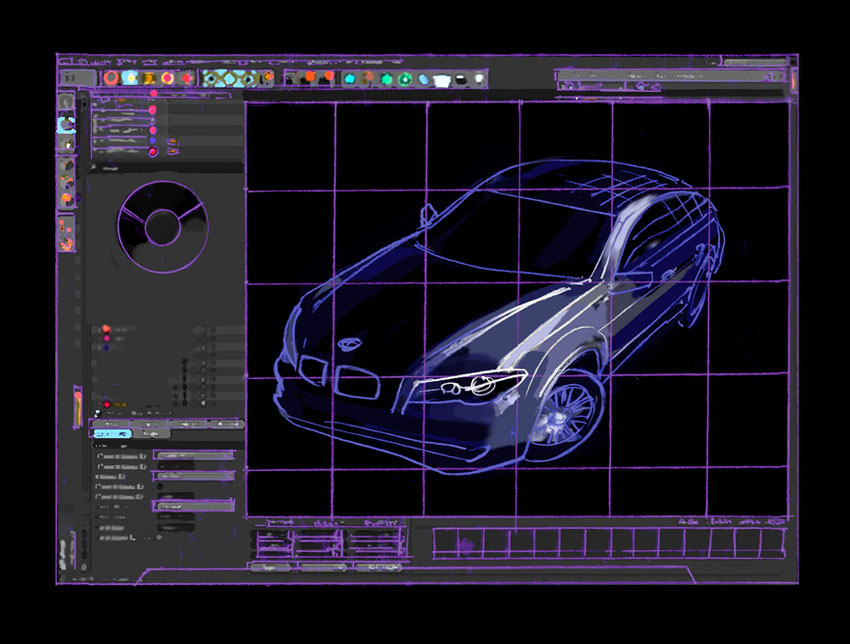Select the small yellow icon in left sidebar

pos(67,145)
